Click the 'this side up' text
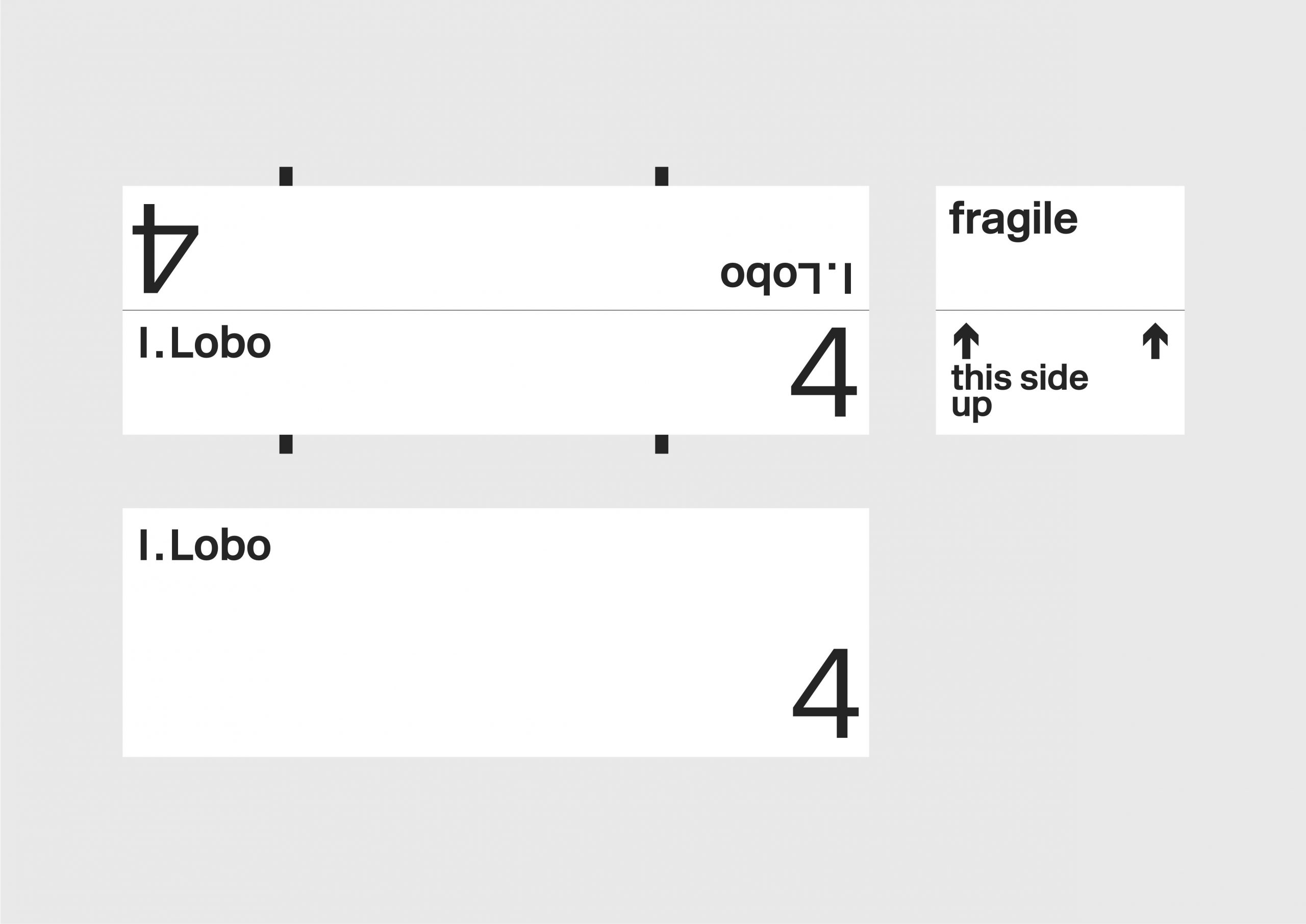 click(x=1020, y=392)
